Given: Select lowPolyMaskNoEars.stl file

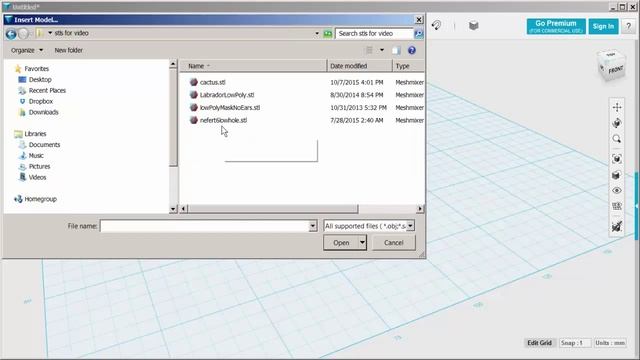Looking at the screenshot, I should 230,107.
